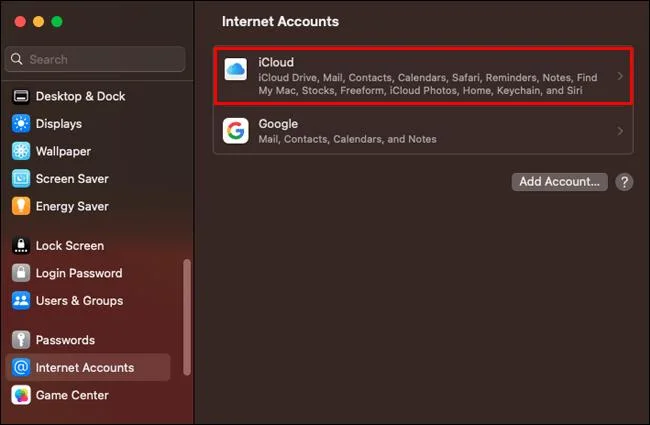650x425 pixels.
Task: Open Desktop & Dock settings label
Action: [80, 96]
